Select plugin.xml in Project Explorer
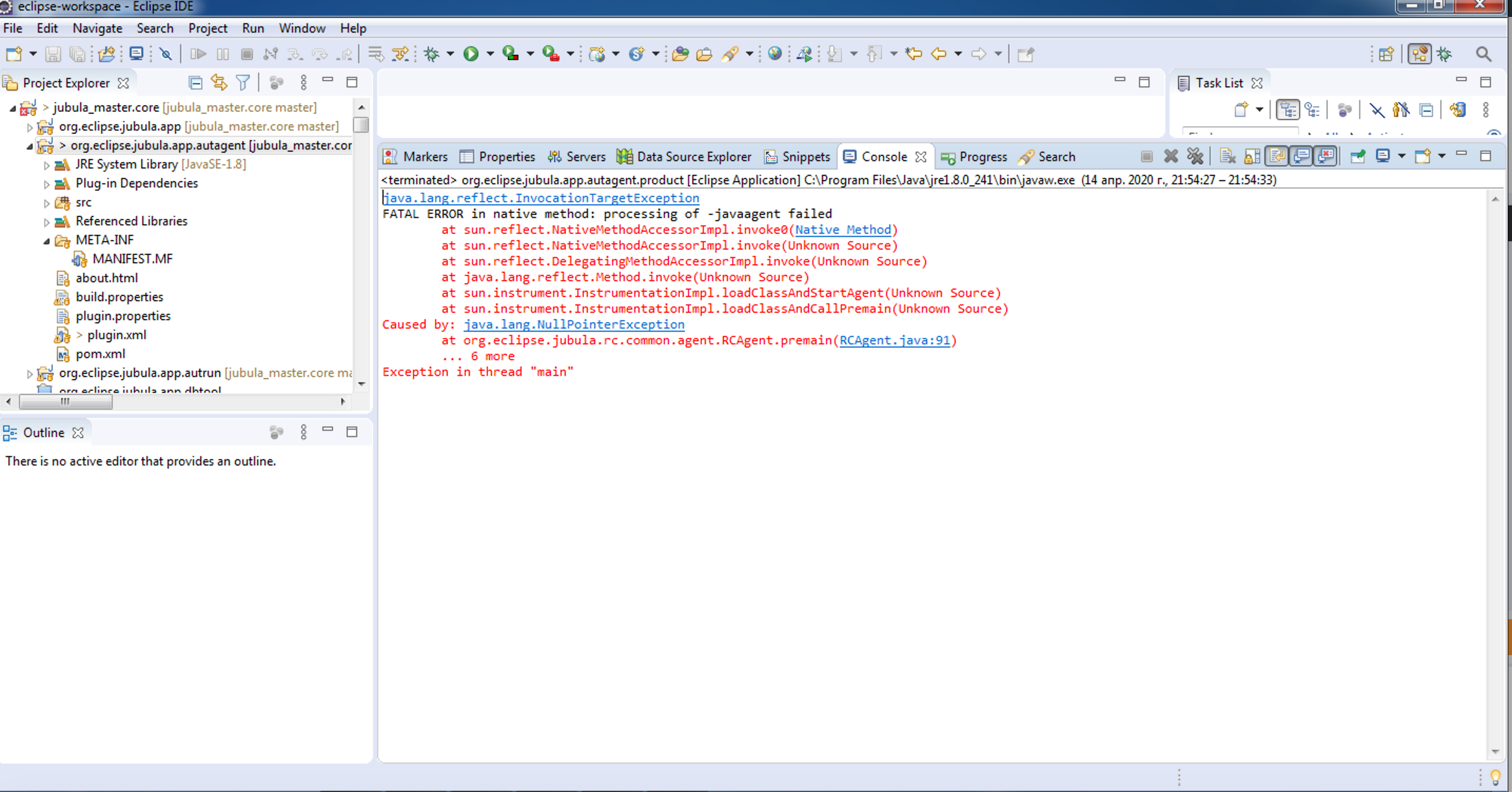The height and width of the screenshot is (792, 1512). point(117,335)
